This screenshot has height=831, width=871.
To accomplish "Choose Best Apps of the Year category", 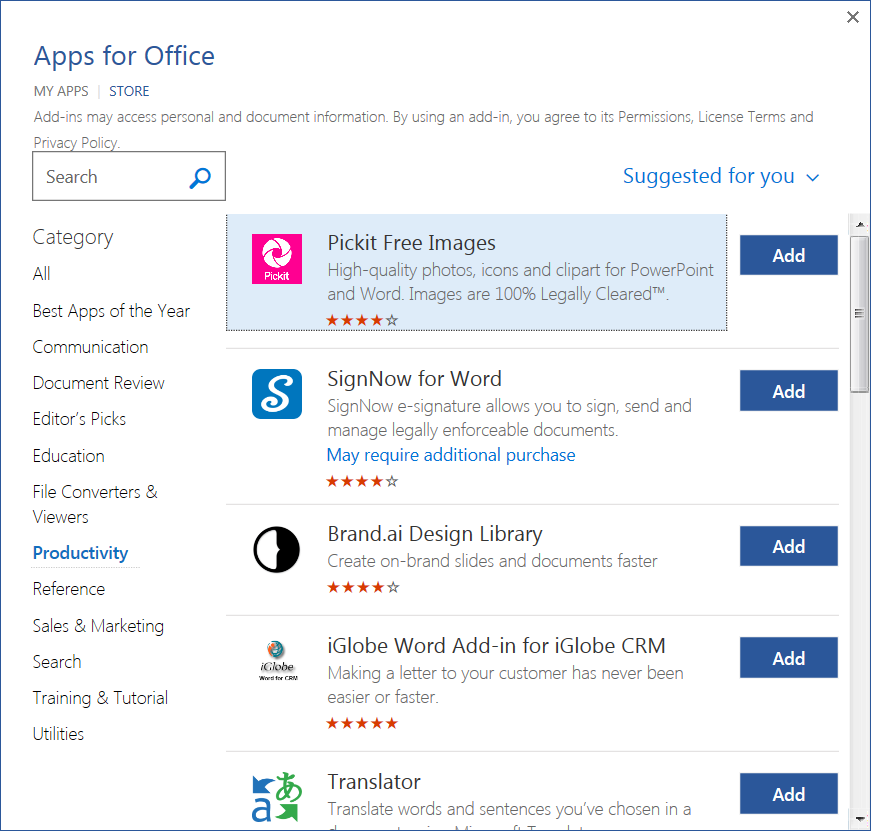I will coord(111,311).
